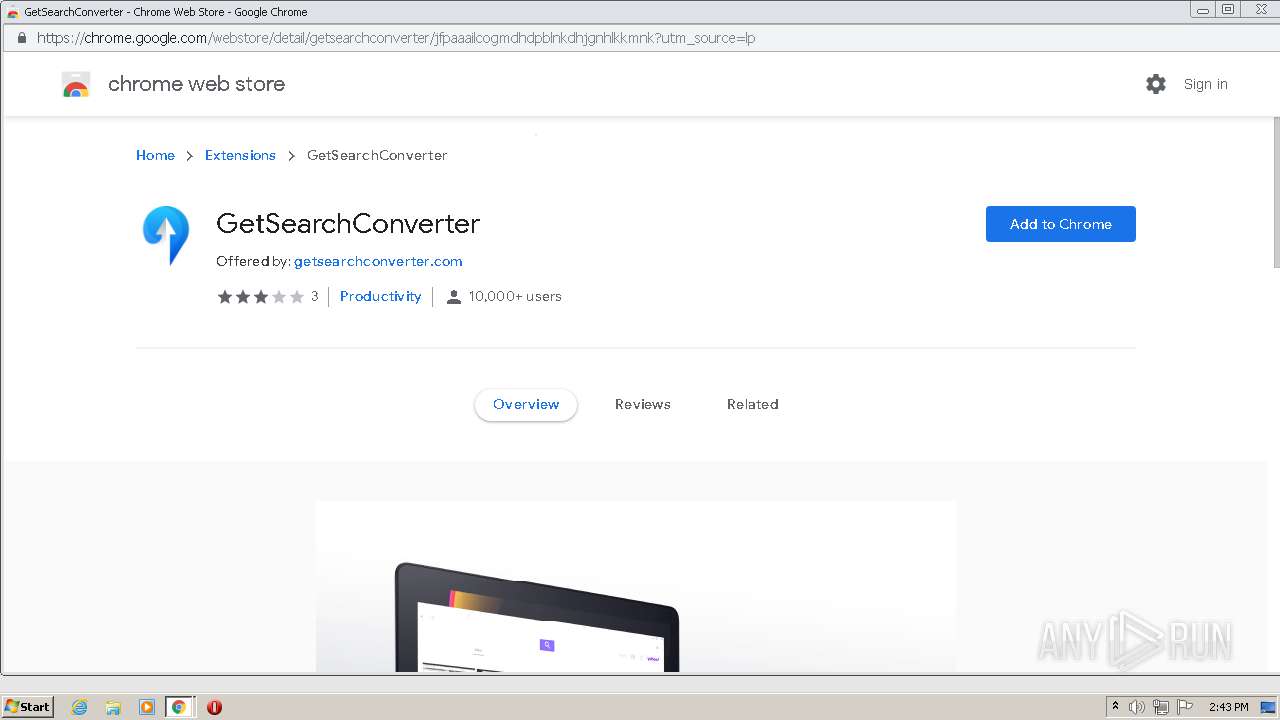Click the Chrome icon in the taskbar
Image resolution: width=1280 pixels, height=720 pixels.
179,707
